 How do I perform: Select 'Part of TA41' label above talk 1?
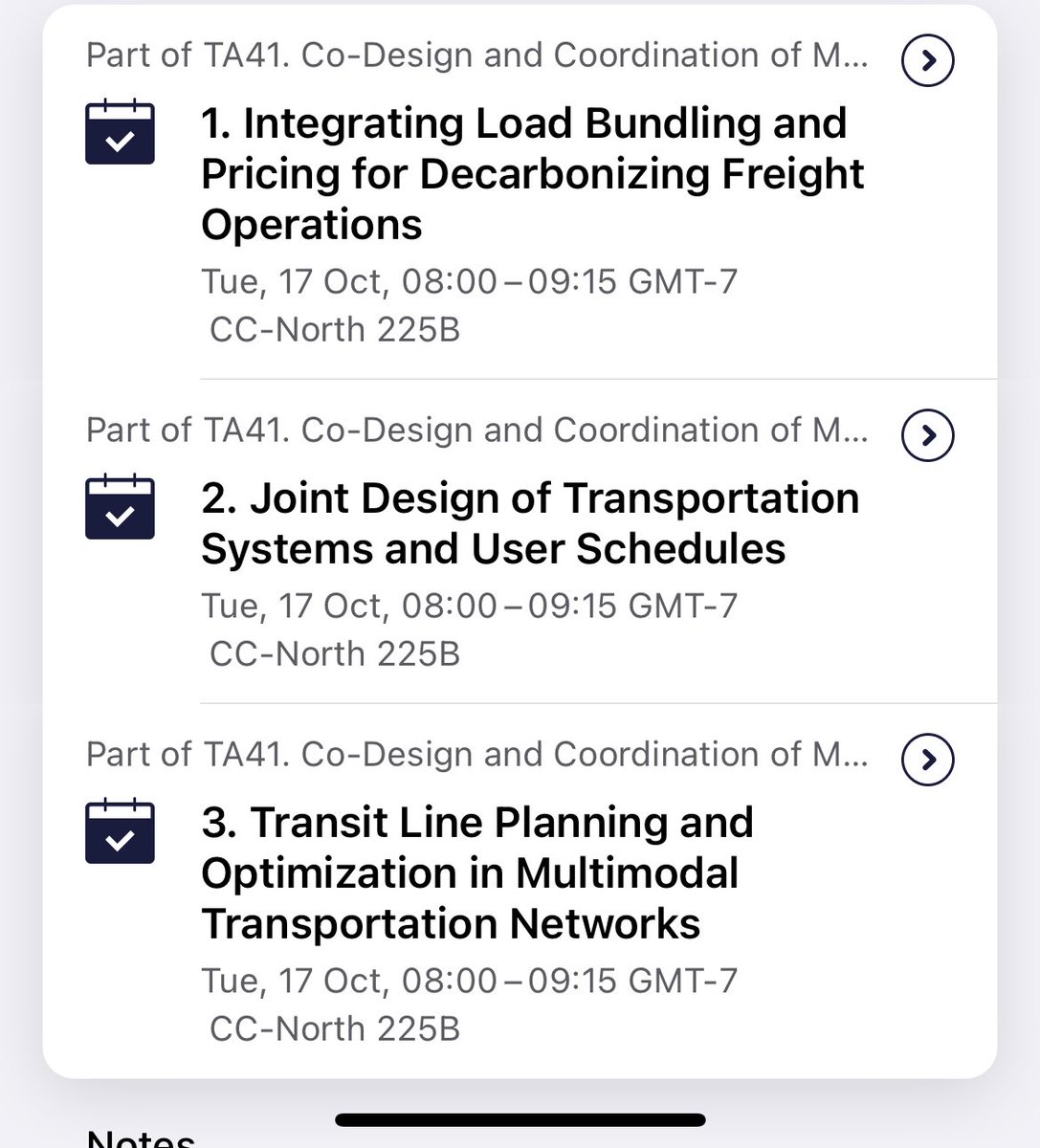coord(477,55)
